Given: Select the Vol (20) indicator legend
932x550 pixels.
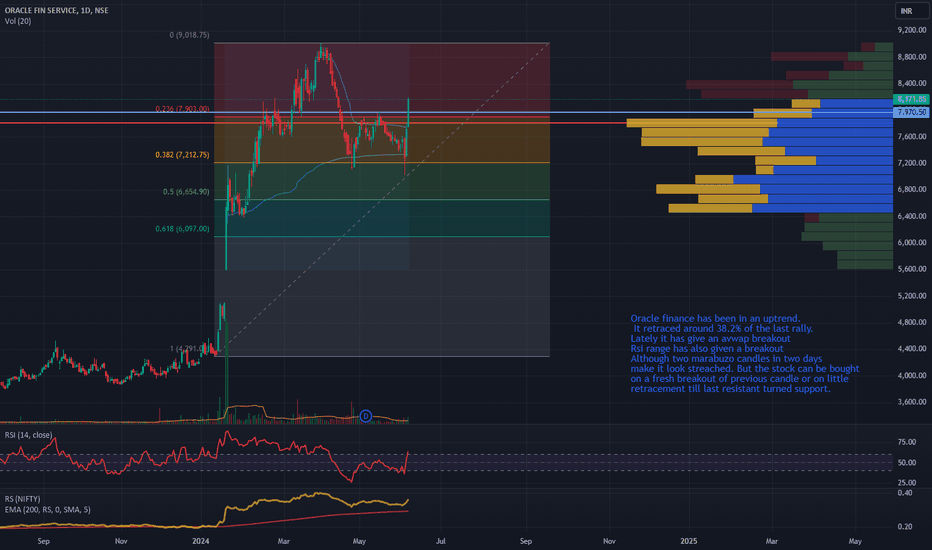Looking at the screenshot, I should (18, 21).
